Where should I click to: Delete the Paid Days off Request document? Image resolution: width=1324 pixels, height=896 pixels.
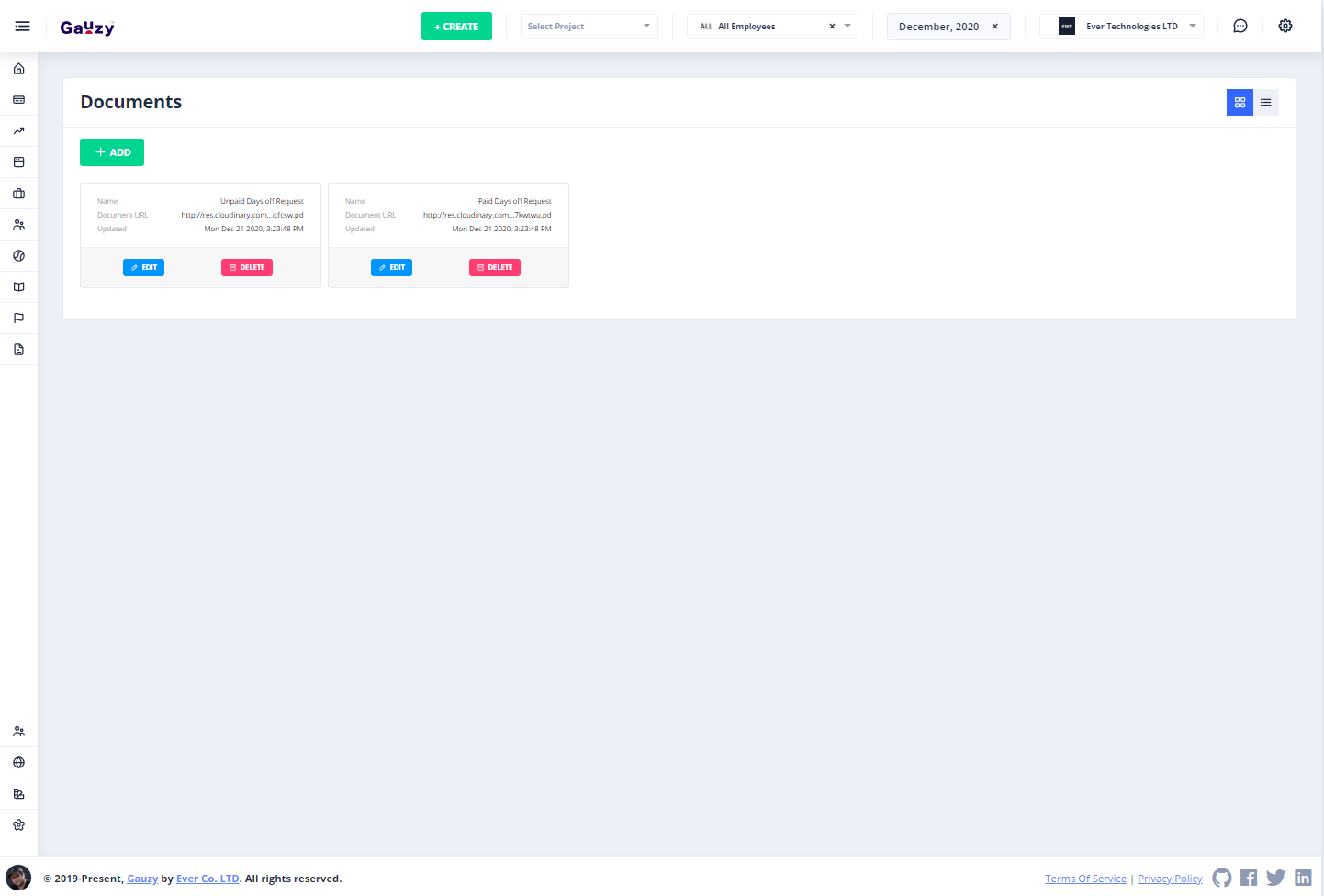click(494, 267)
